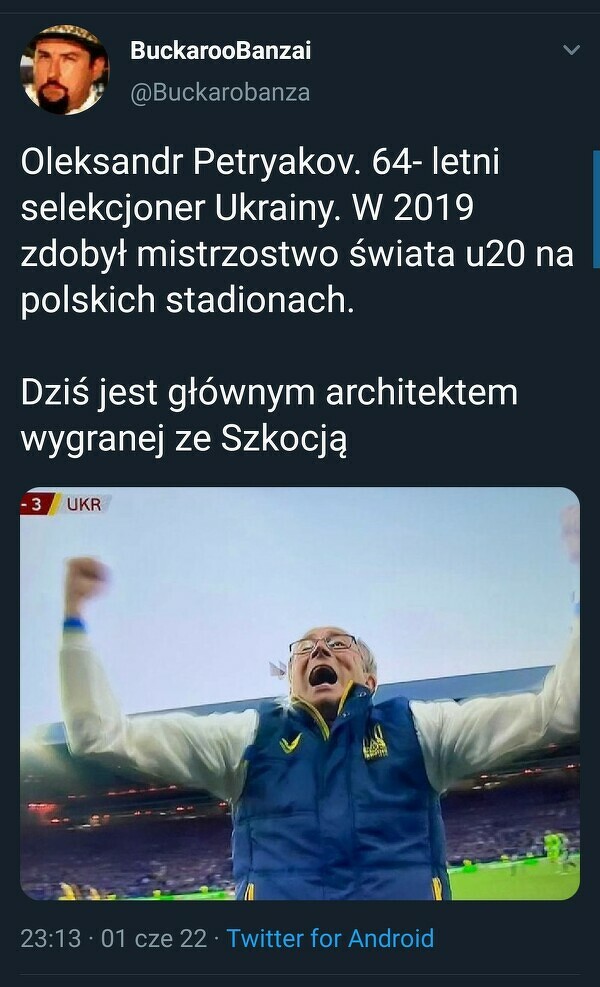The image size is (600, 987).
Task: Click the blue scrollbar indicator on right edge
Action: click(596, 209)
